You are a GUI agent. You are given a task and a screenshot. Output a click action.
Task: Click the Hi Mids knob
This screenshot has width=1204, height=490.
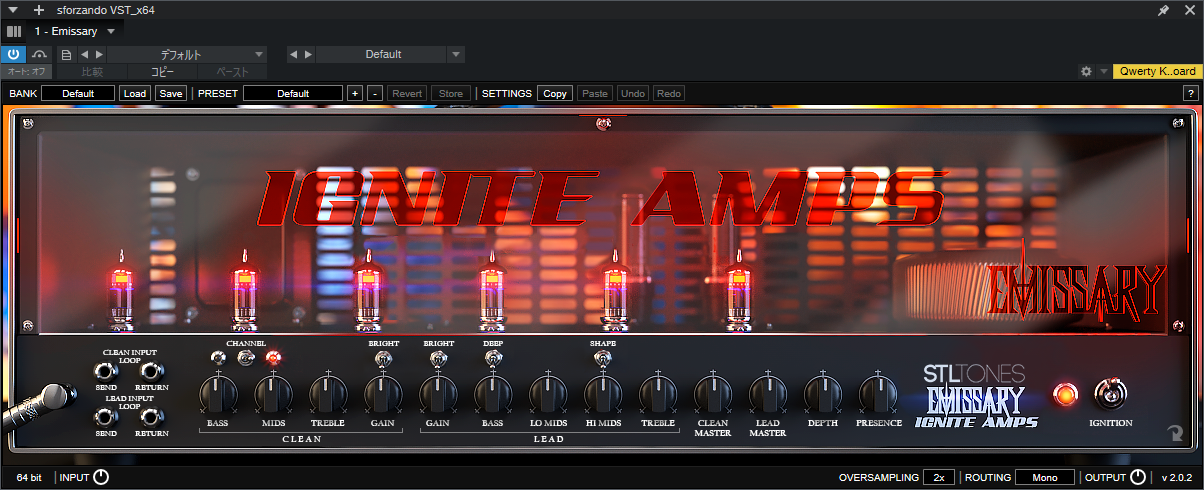(x=603, y=392)
